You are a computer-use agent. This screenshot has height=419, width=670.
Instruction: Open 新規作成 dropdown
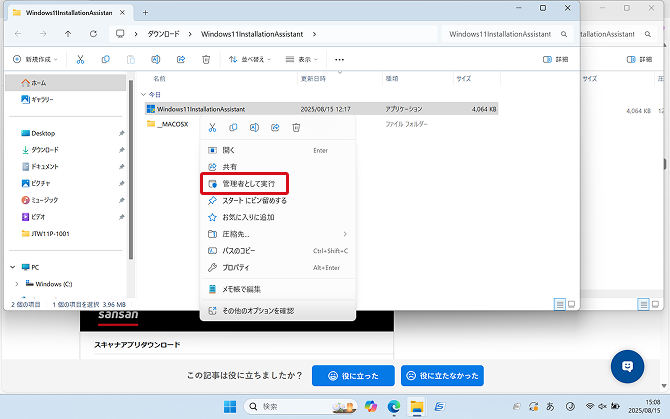pyautogui.click(x=35, y=59)
